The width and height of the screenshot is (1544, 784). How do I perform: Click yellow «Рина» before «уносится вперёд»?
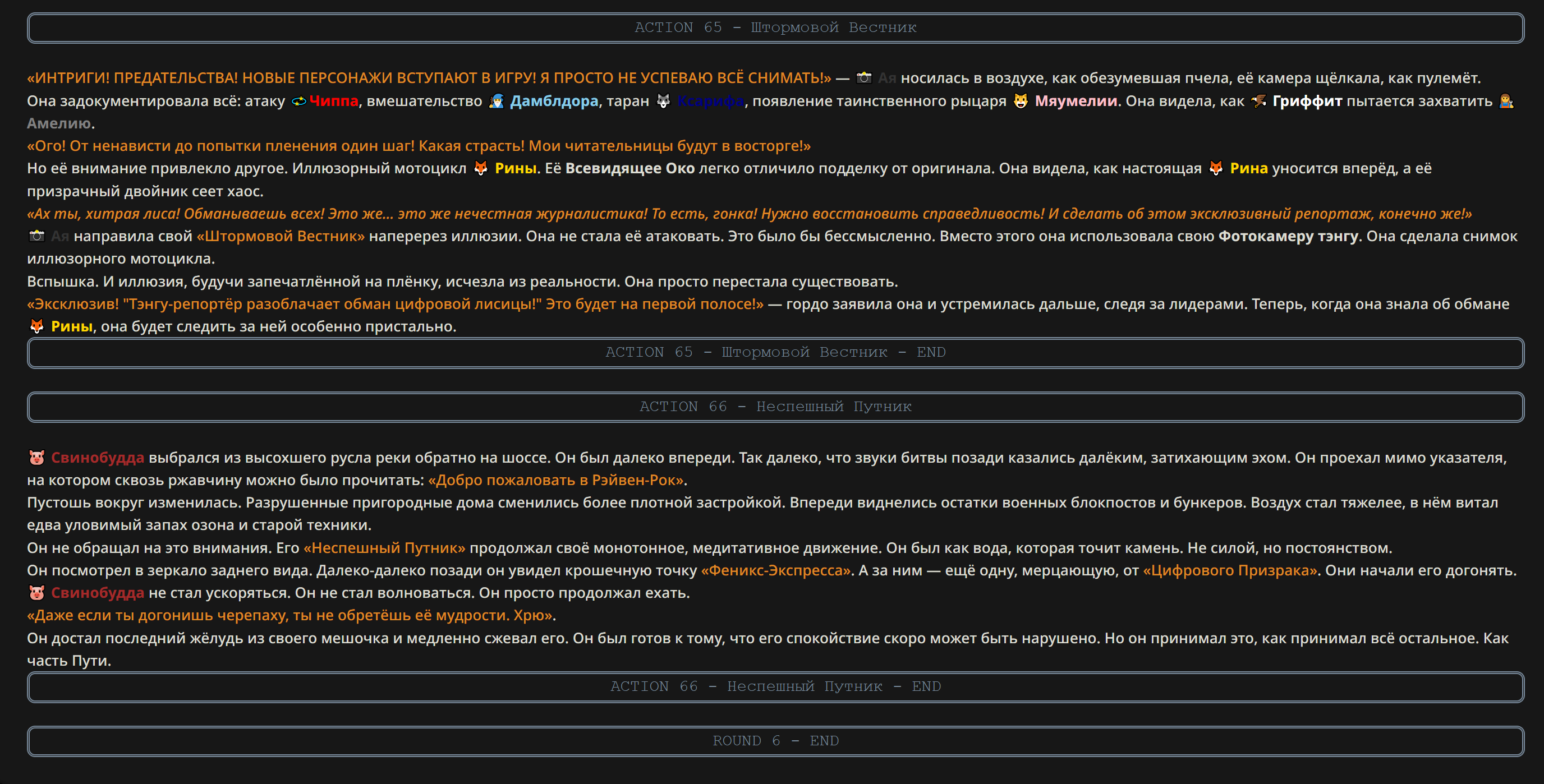[x=1248, y=168]
